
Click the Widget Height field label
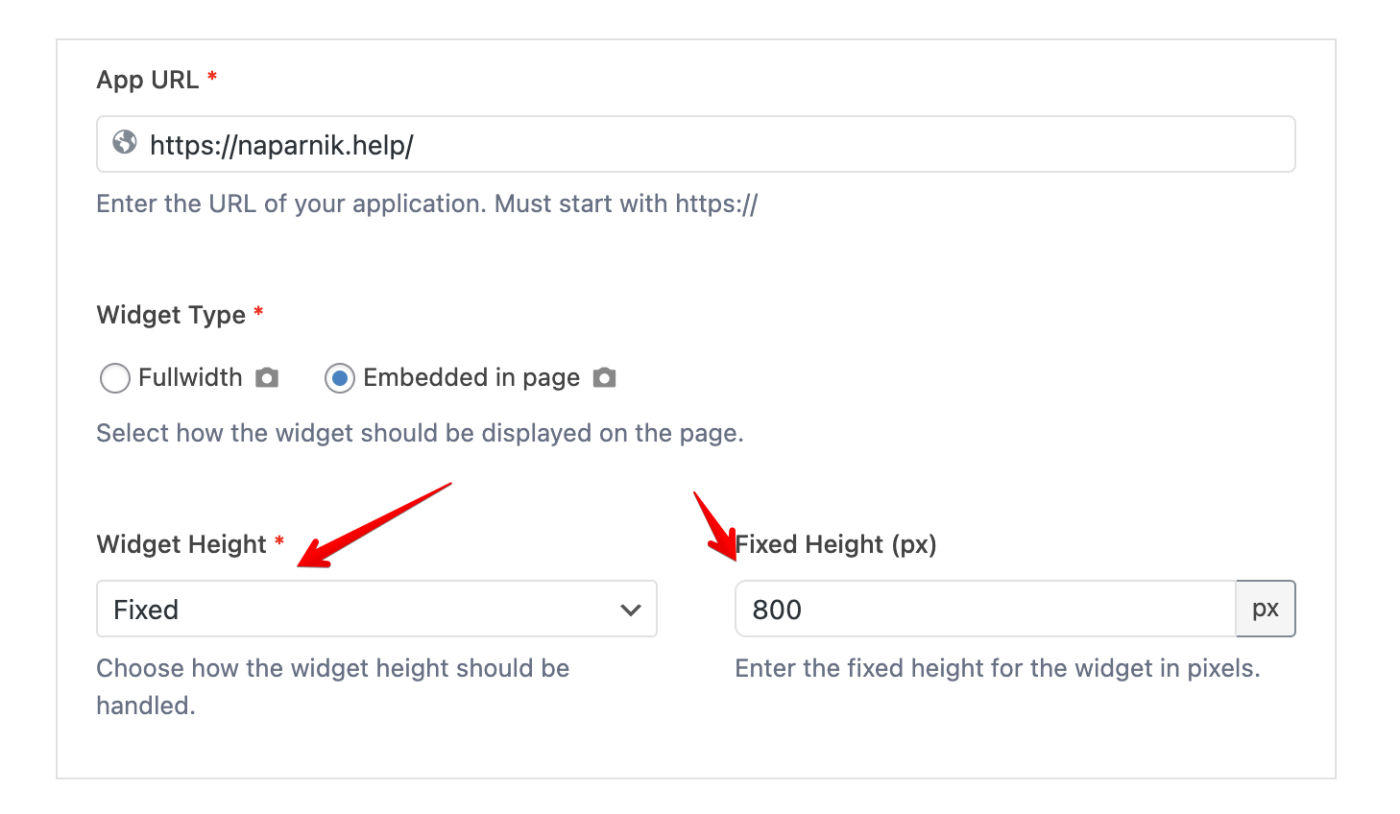click(x=181, y=544)
